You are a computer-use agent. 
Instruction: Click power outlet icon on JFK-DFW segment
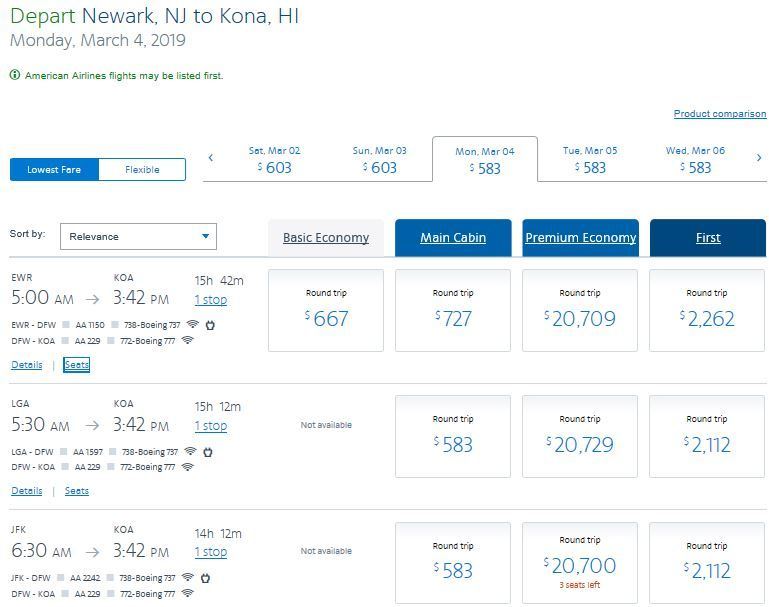[x=205, y=578]
